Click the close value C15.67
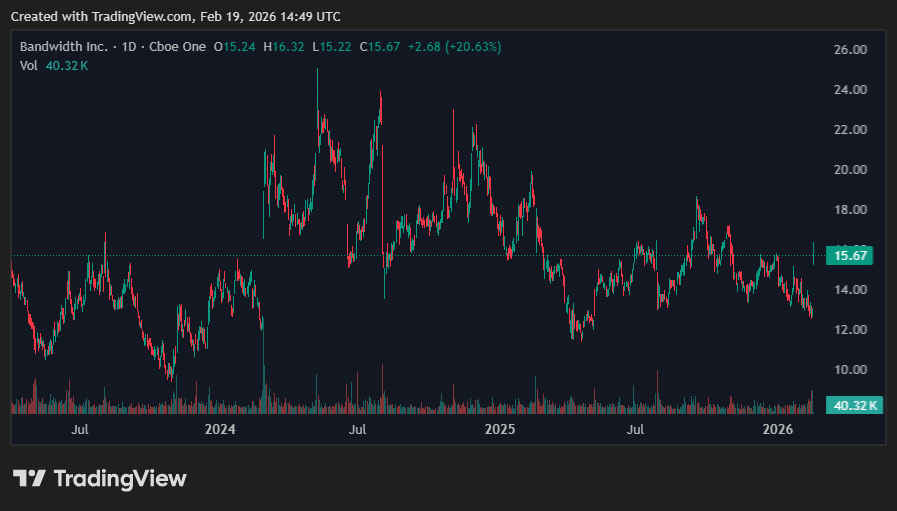The image size is (897, 511). [x=380, y=47]
